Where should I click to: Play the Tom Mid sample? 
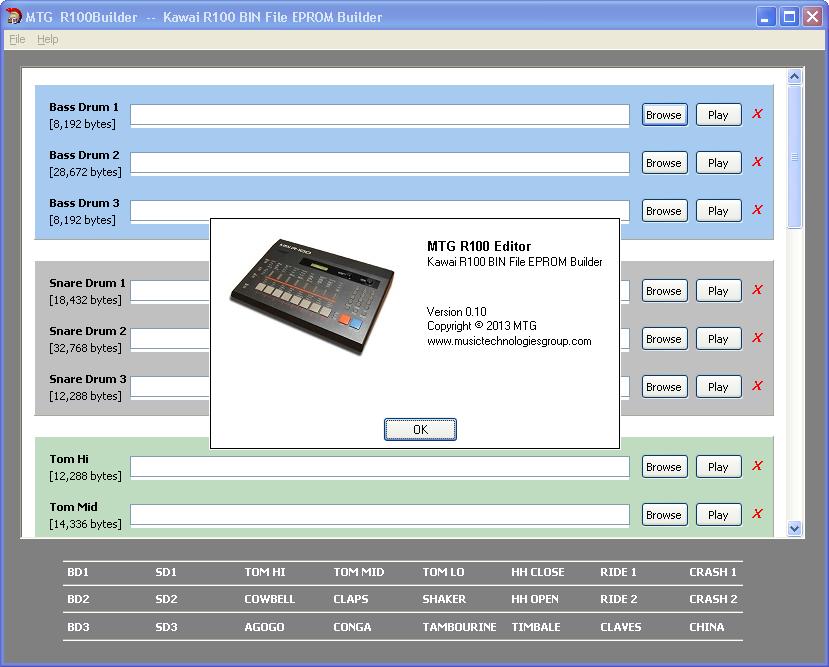719,515
